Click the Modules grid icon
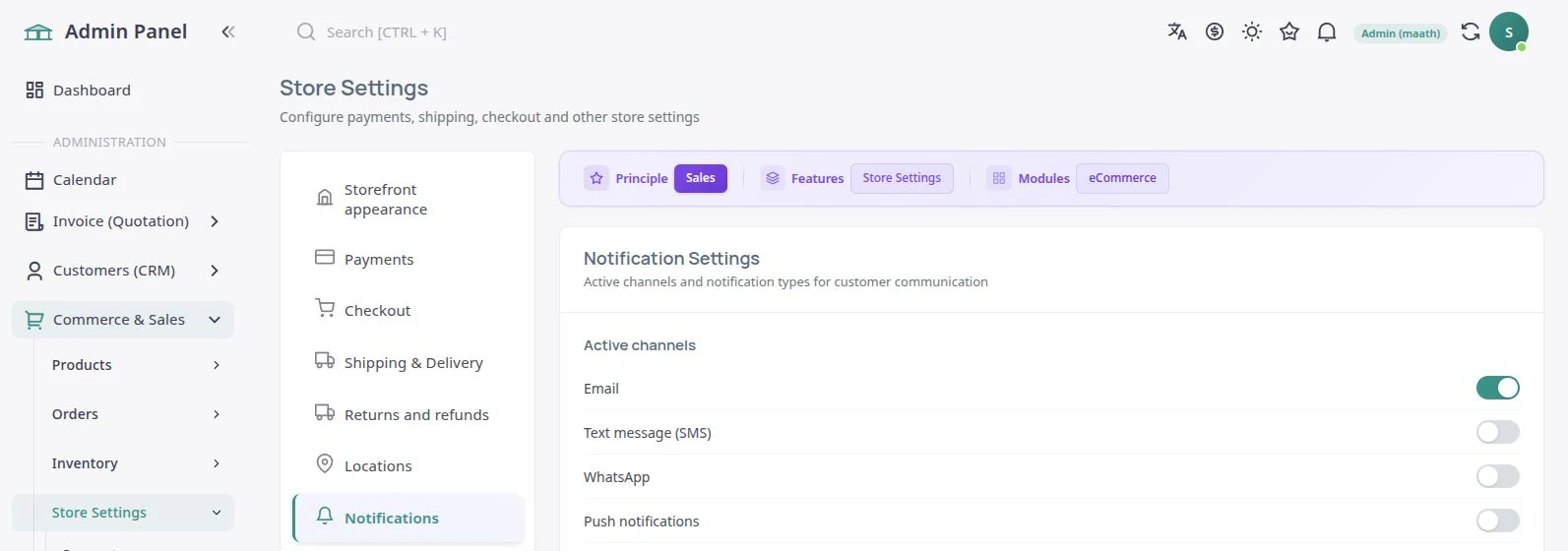The width and height of the screenshot is (1568, 551). coord(999,178)
